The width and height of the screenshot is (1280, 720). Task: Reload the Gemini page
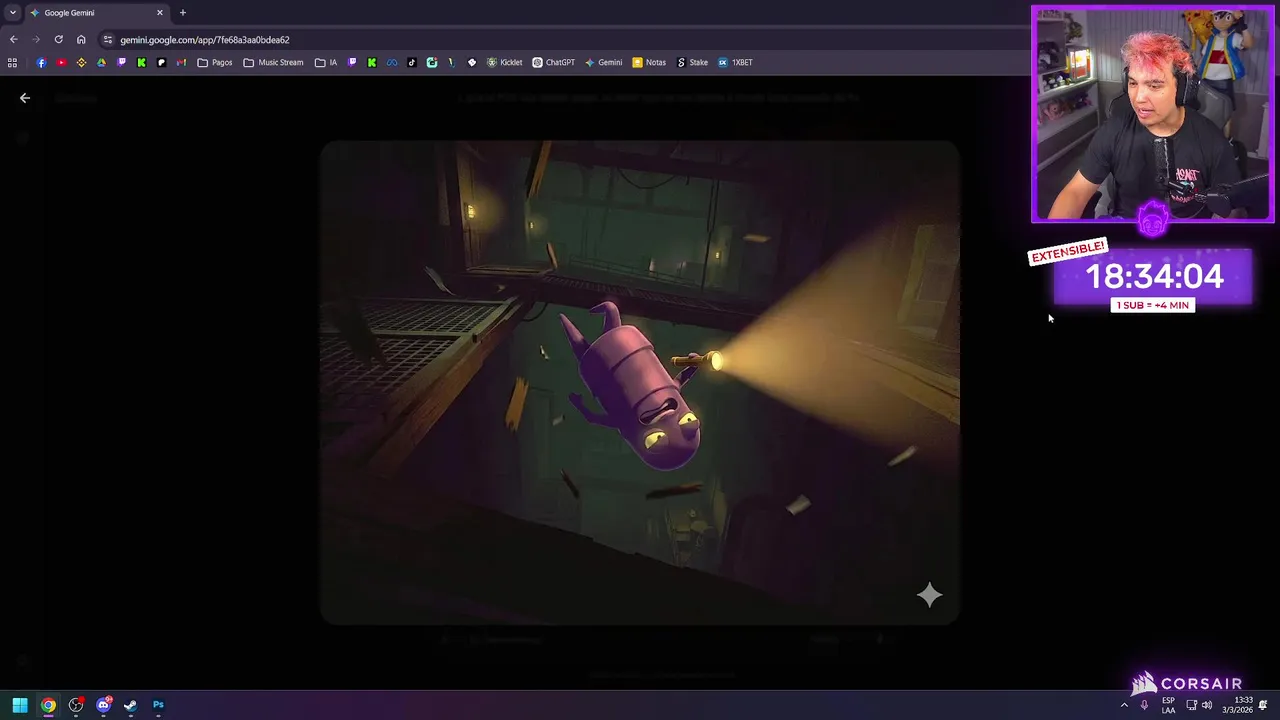[58, 40]
